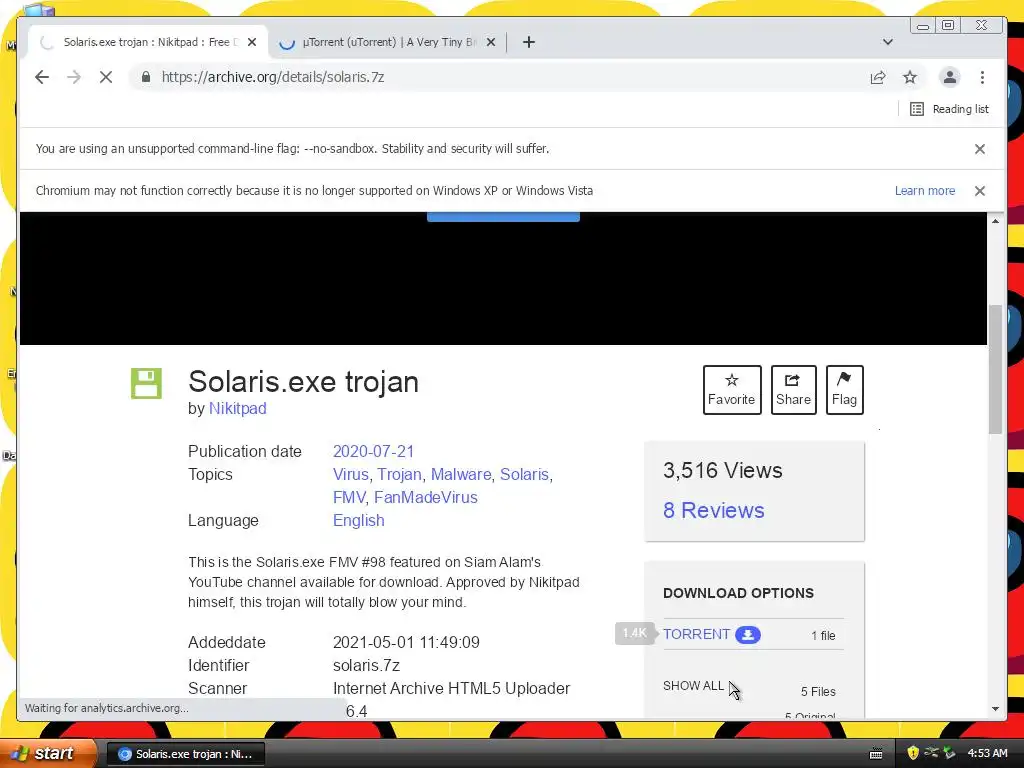Bookmark this page with the star
Screen dimensions: 1024x768
910,77
